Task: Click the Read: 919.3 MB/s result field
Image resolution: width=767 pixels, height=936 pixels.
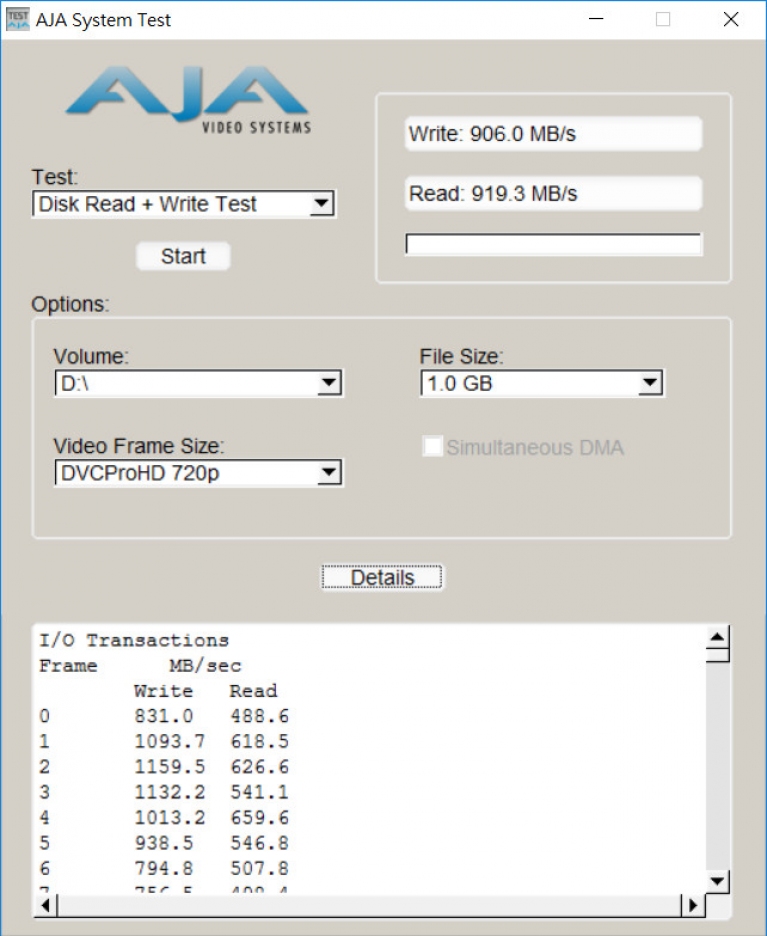Action: point(553,193)
